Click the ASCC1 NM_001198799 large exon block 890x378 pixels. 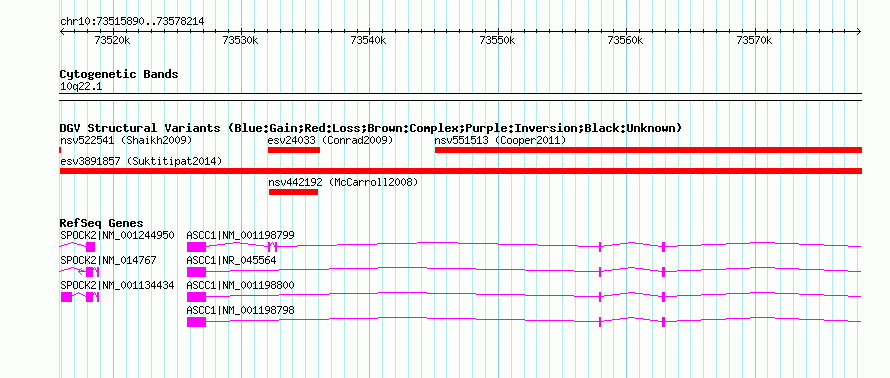tap(196, 247)
